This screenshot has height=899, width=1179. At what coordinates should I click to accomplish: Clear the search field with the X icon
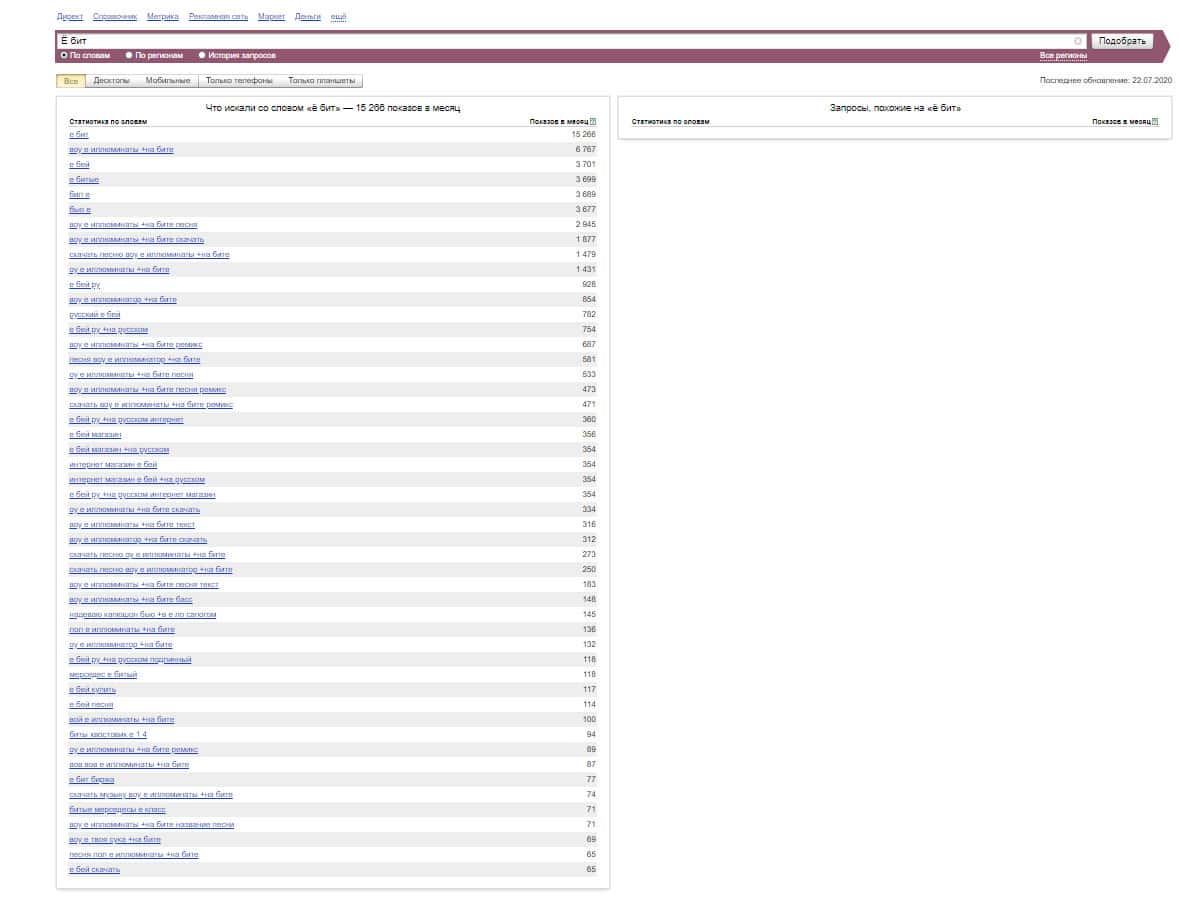1078,41
